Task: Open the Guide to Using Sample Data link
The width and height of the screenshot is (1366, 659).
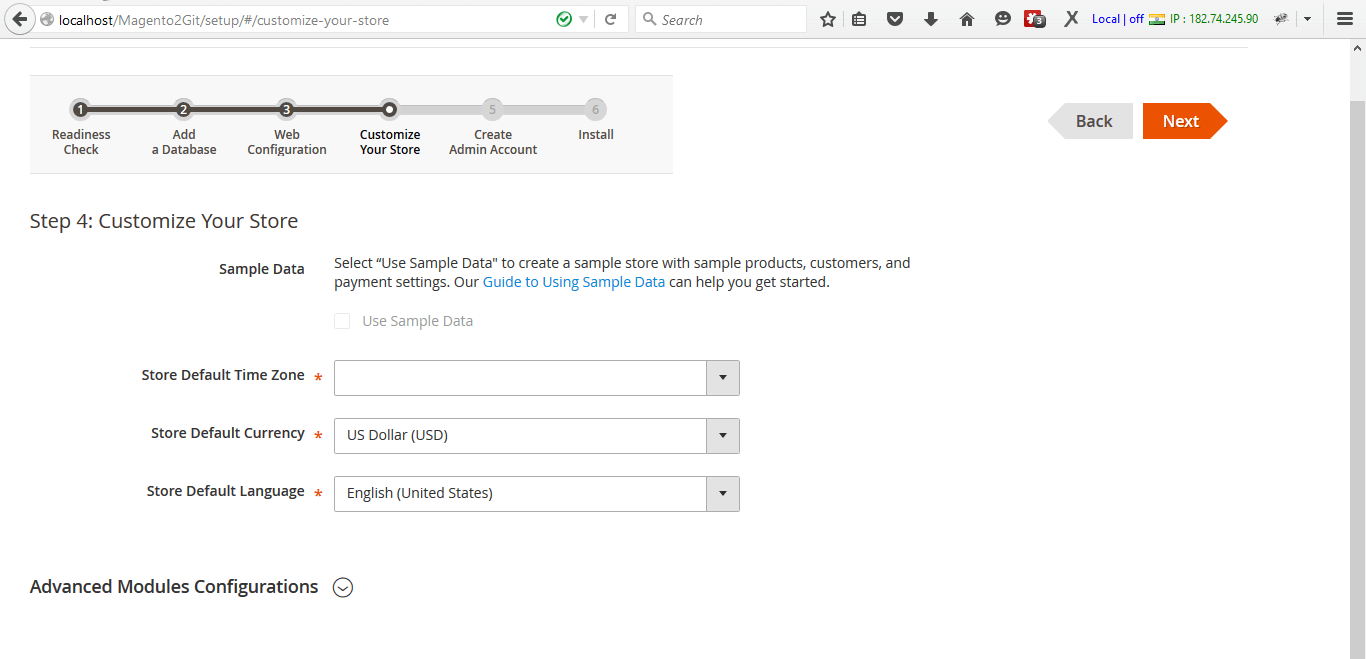Action: coord(573,282)
